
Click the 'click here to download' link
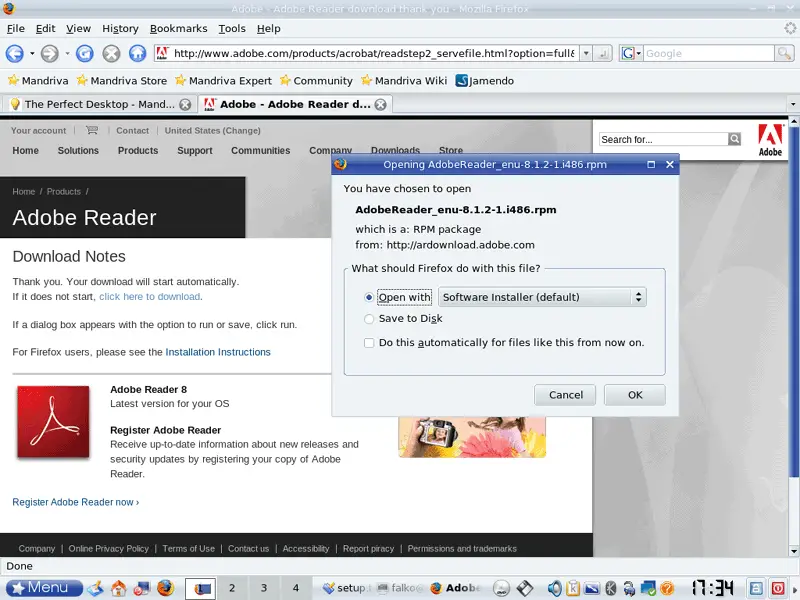click(x=149, y=297)
